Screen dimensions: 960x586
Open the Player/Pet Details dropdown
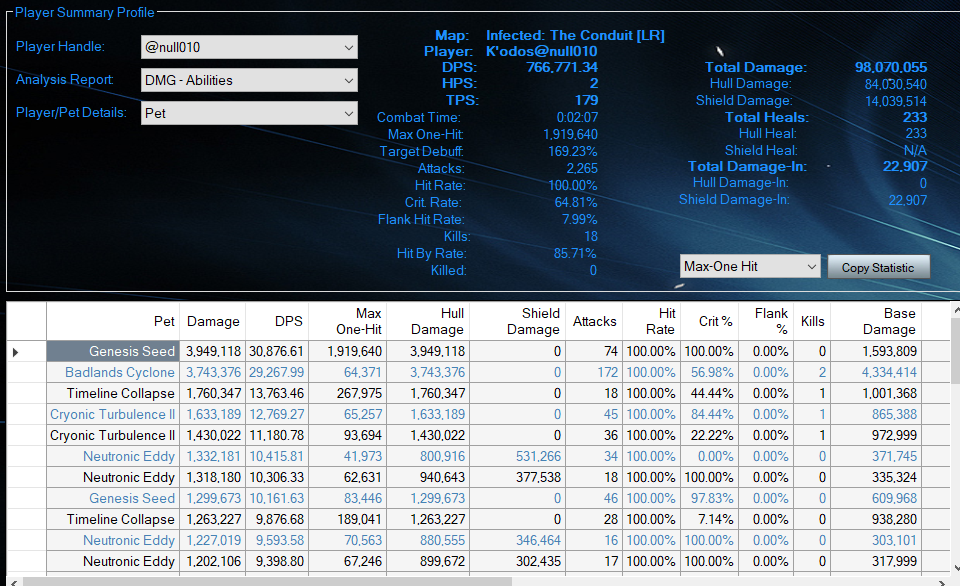(249, 113)
